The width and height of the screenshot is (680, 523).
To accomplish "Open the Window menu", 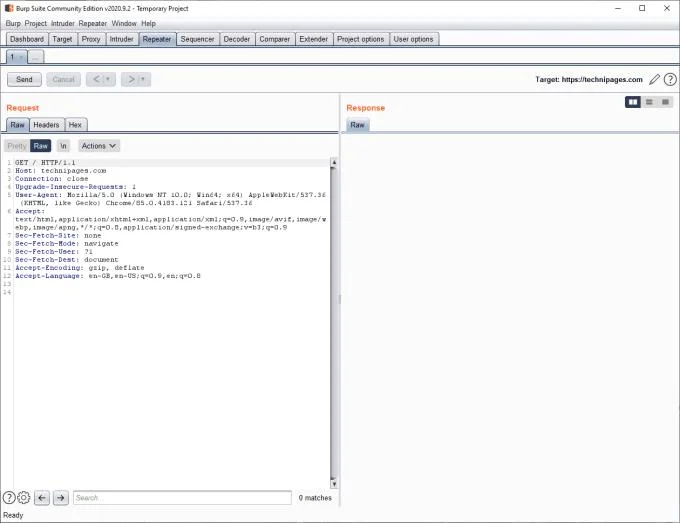I will pyautogui.click(x=124, y=23).
